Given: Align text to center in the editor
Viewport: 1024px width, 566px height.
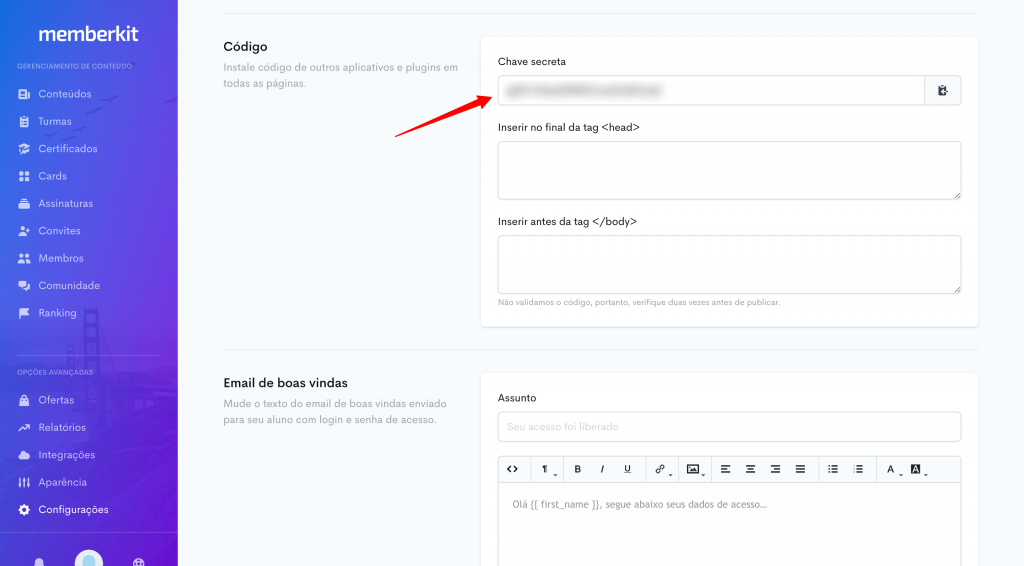Looking at the screenshot, I should click(750, 469).
